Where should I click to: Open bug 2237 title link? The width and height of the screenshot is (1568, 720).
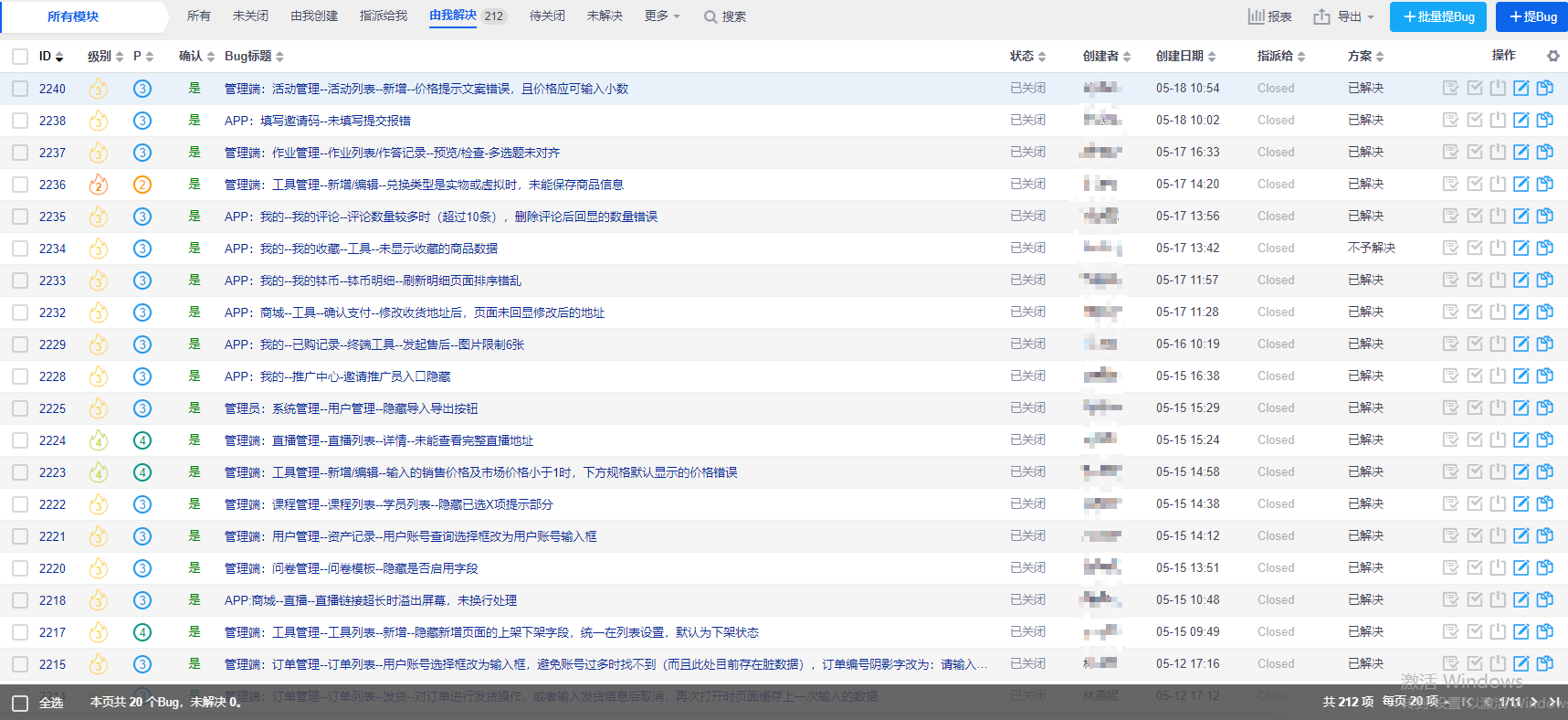coord(392,153)
